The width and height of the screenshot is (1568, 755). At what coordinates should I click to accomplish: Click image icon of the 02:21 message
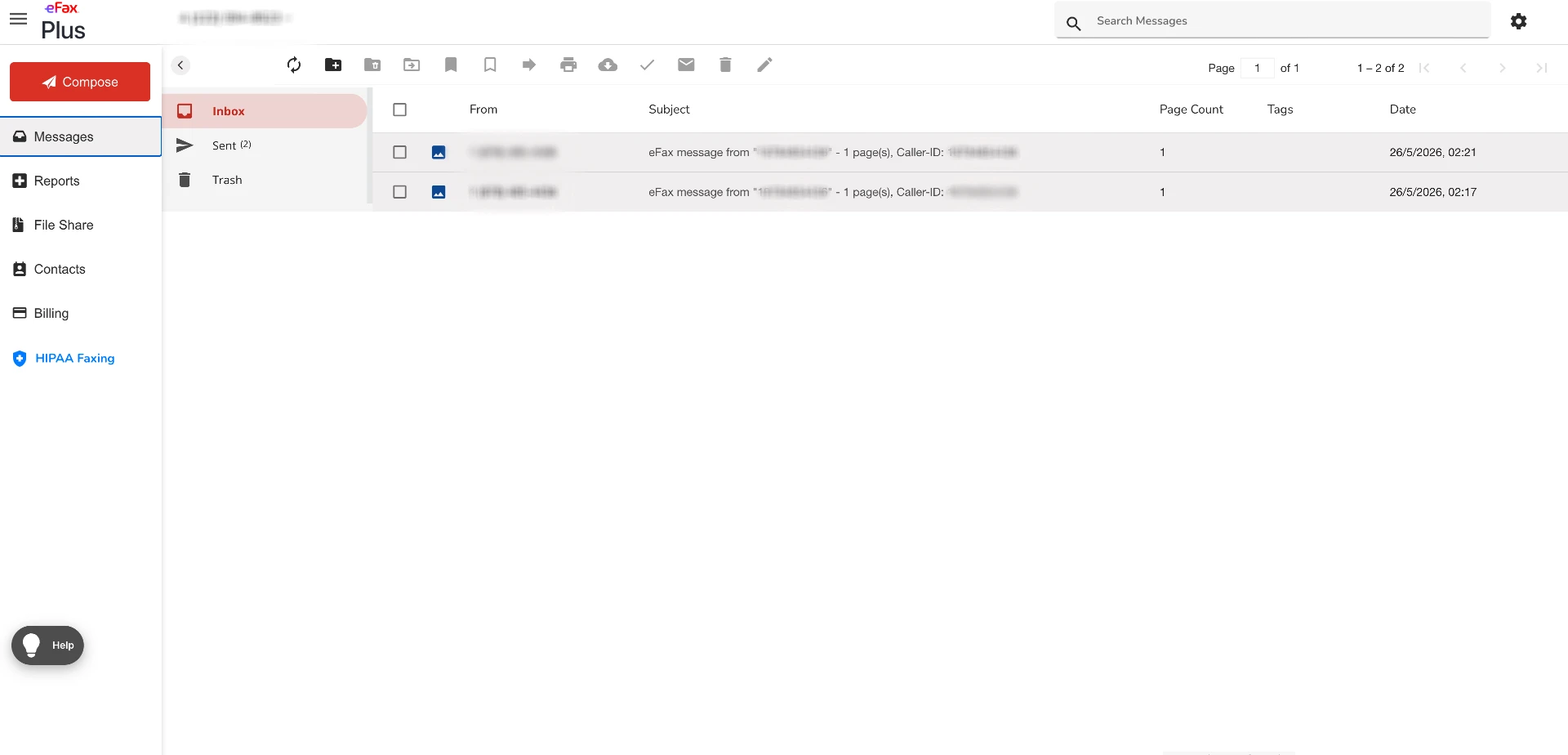439,152
